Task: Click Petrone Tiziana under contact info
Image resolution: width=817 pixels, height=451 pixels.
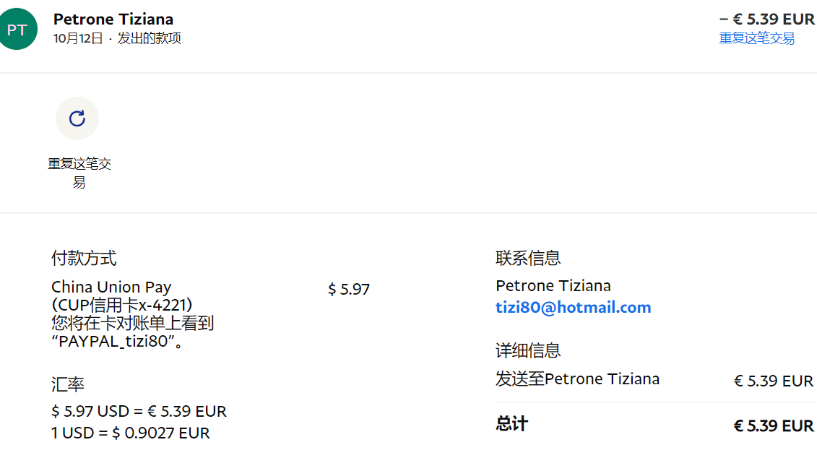Action: pyautogui.click(x=553, y=286)
